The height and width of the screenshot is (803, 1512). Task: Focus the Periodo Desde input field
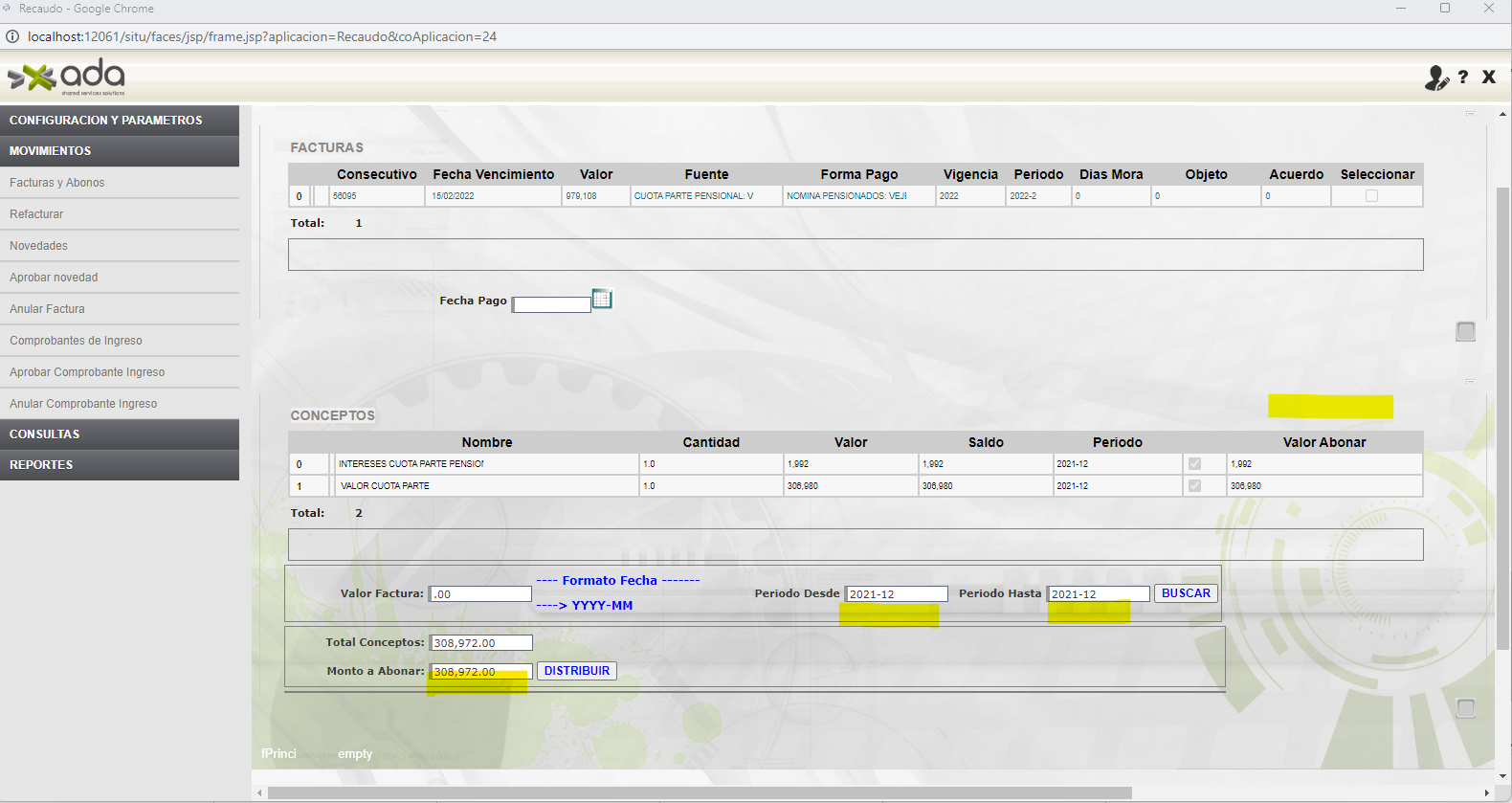coord(896,594)
